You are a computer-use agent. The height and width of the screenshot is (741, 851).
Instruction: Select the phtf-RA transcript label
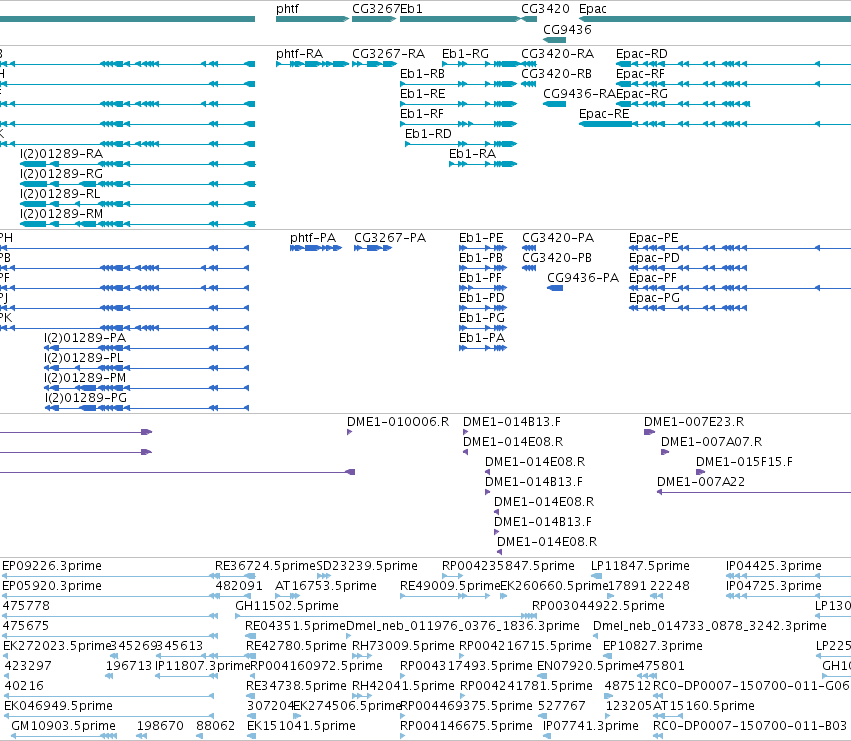[x=299, y=54]
